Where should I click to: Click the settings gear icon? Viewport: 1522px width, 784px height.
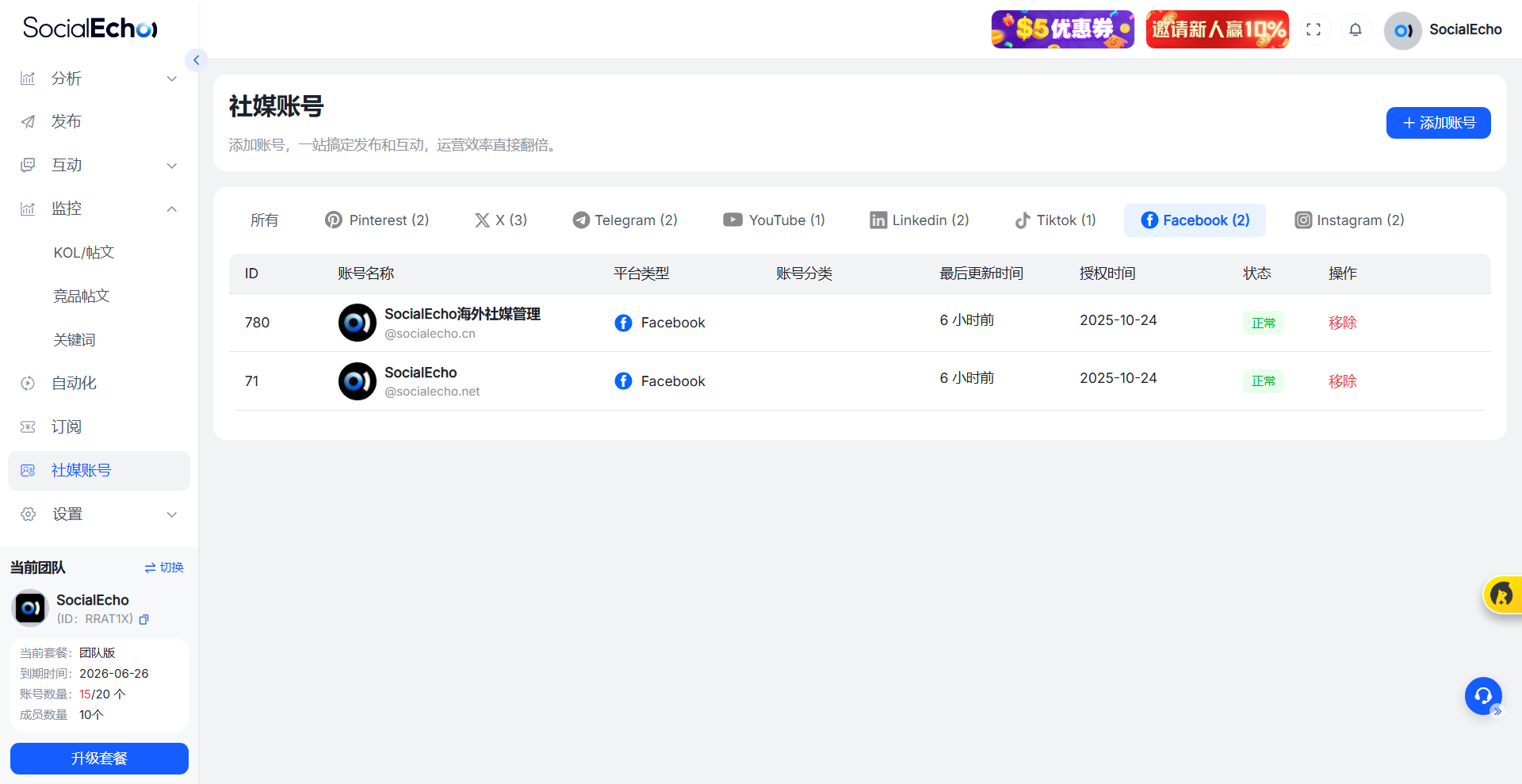click(x=29, y=514)
